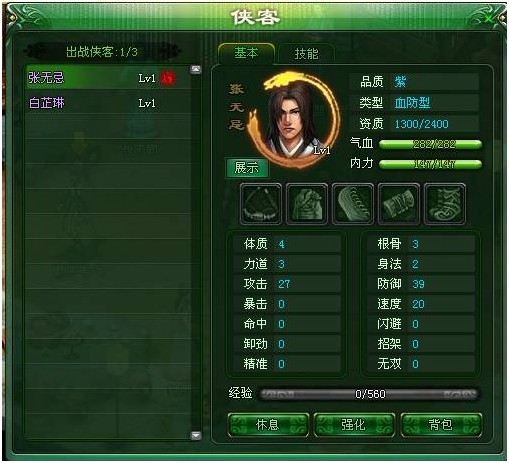Click the 气血 health bar

tap(431, 144)
